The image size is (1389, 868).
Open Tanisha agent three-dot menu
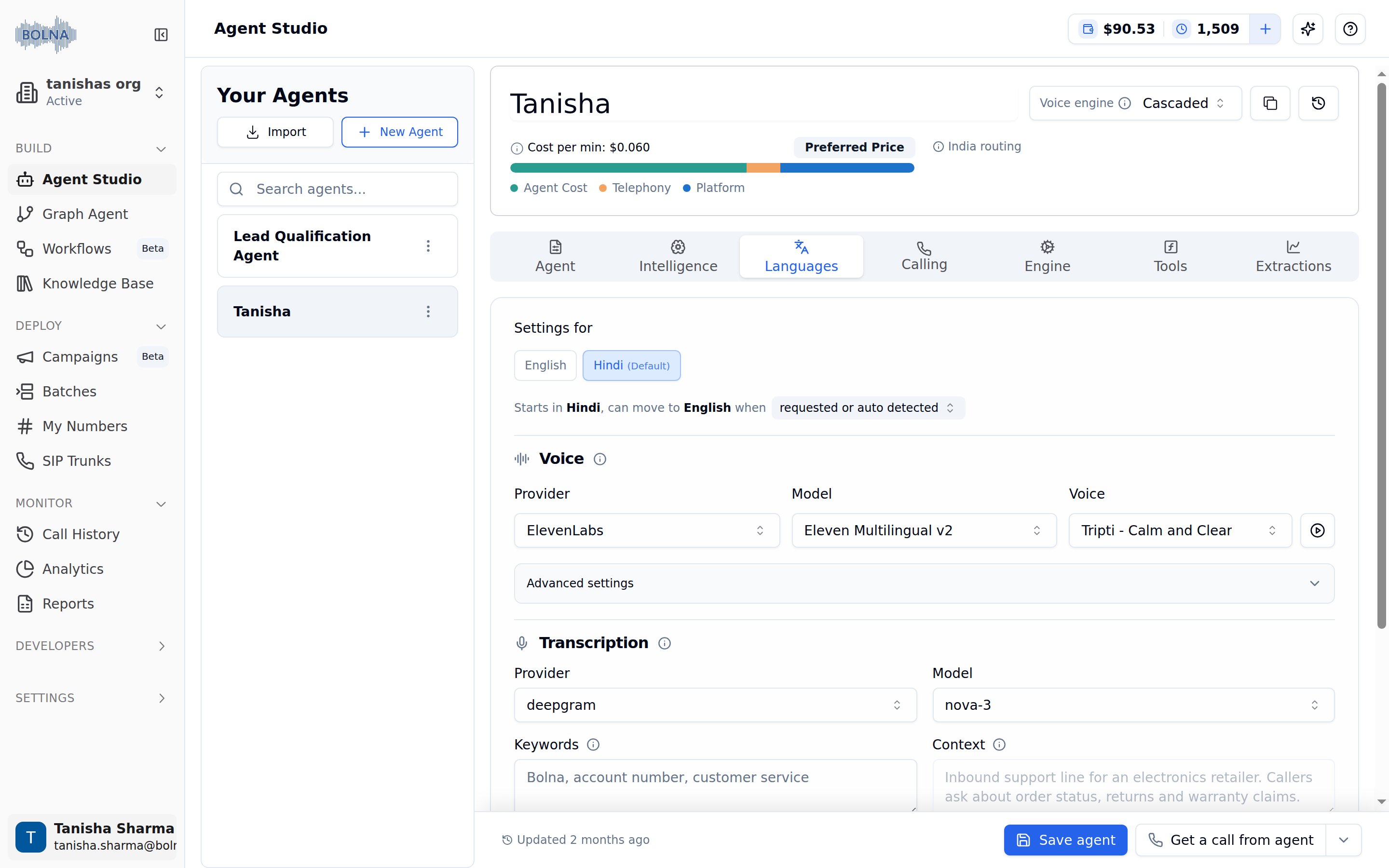(428, 312)
